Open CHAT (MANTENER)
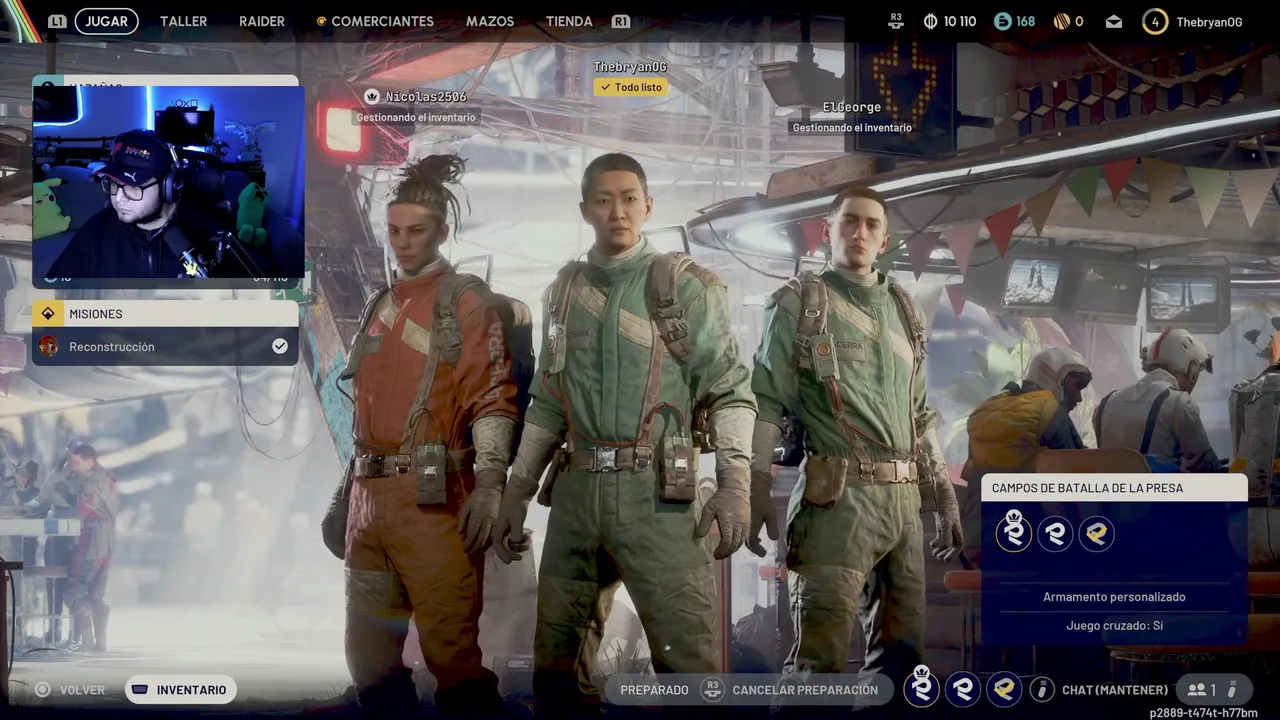 [x=1115, y=690]
